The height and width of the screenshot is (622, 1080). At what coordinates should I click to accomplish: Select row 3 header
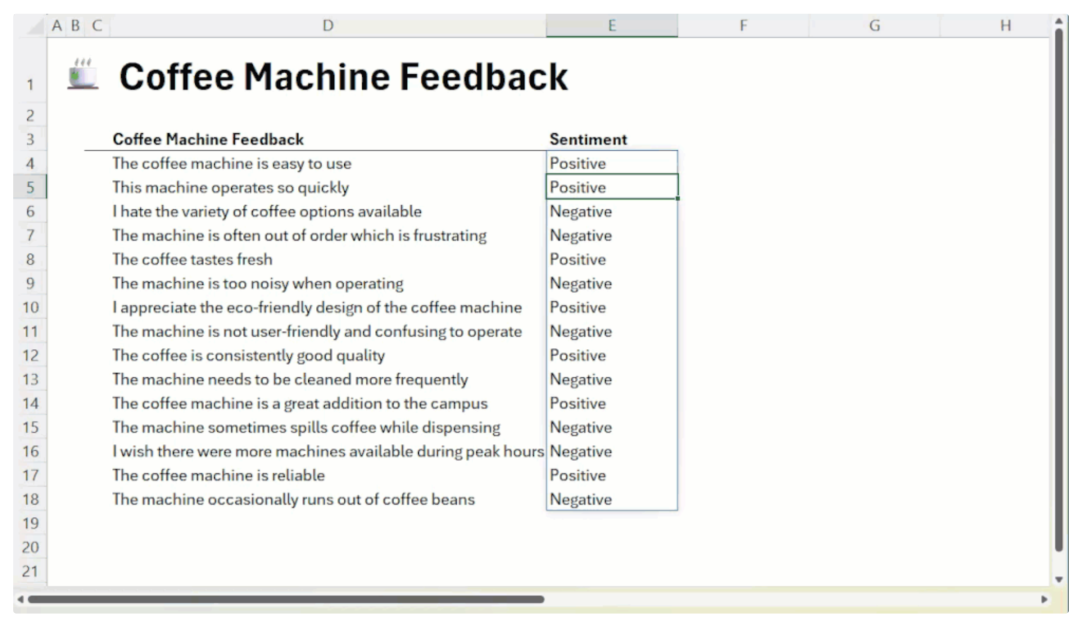tap(30, 139)
